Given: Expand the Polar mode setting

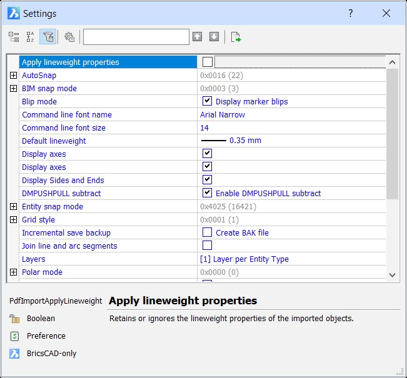Looking at the screenshot, I should tap(13, 272).
